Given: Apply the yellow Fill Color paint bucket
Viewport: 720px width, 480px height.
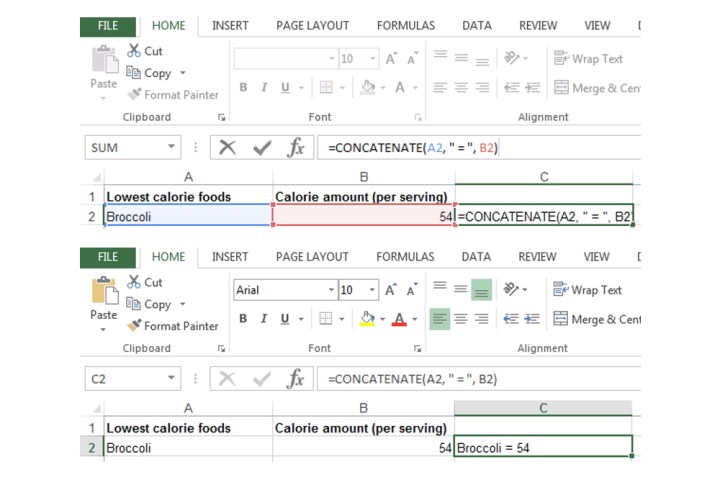Looking at the screenshot, I should click(x=366, y=320).
